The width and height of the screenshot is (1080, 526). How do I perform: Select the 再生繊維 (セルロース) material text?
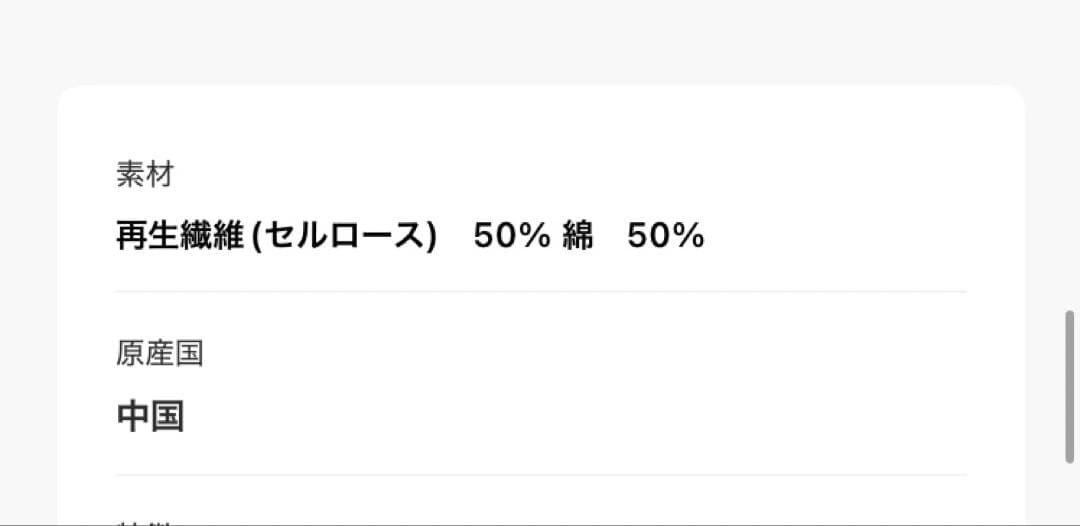coord(277,236)
